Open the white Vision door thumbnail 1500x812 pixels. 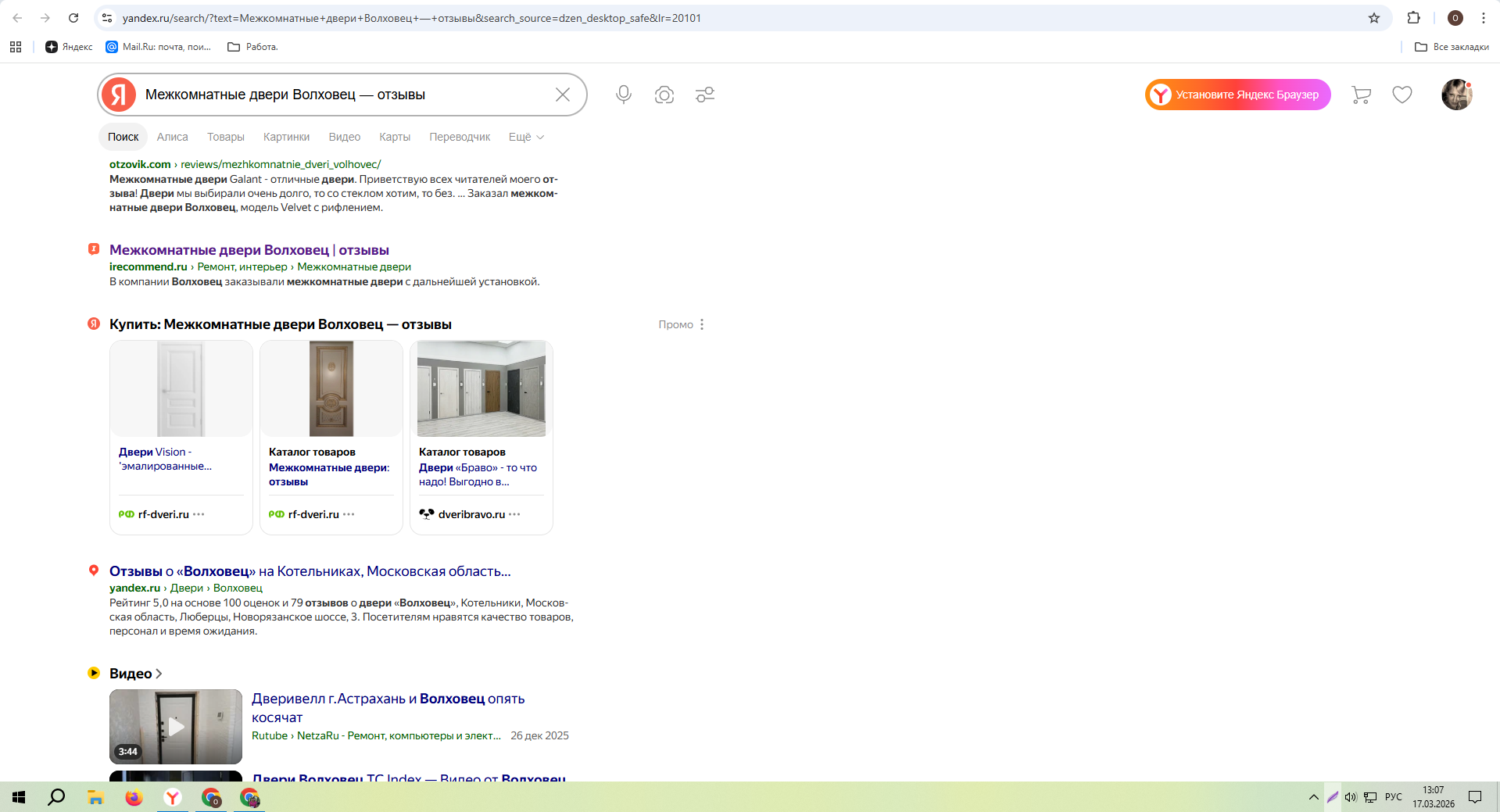click(x=181, y=388)
